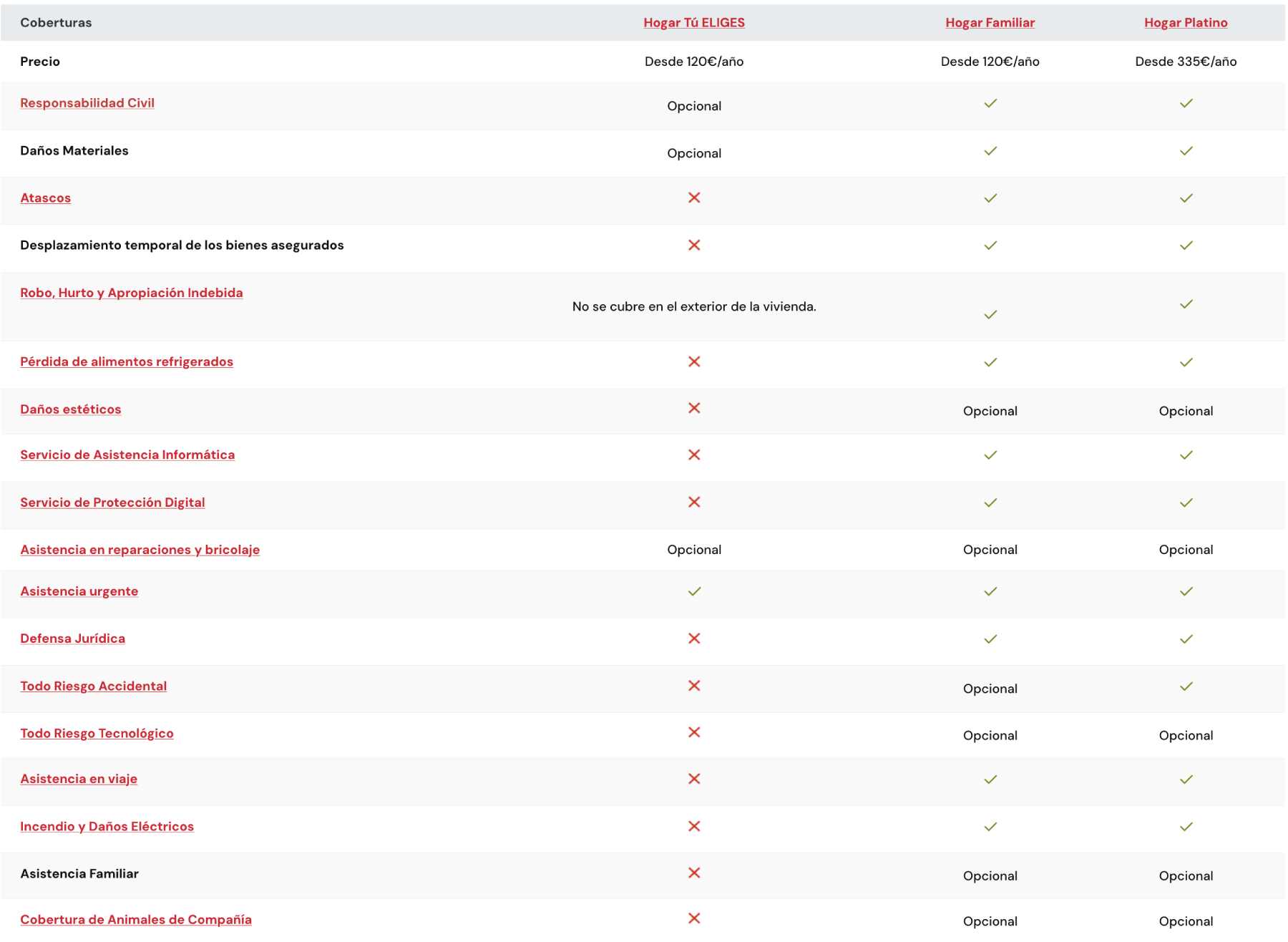
Task: Open the Defensa Jurídica link
Action: (x=73, y=638)
